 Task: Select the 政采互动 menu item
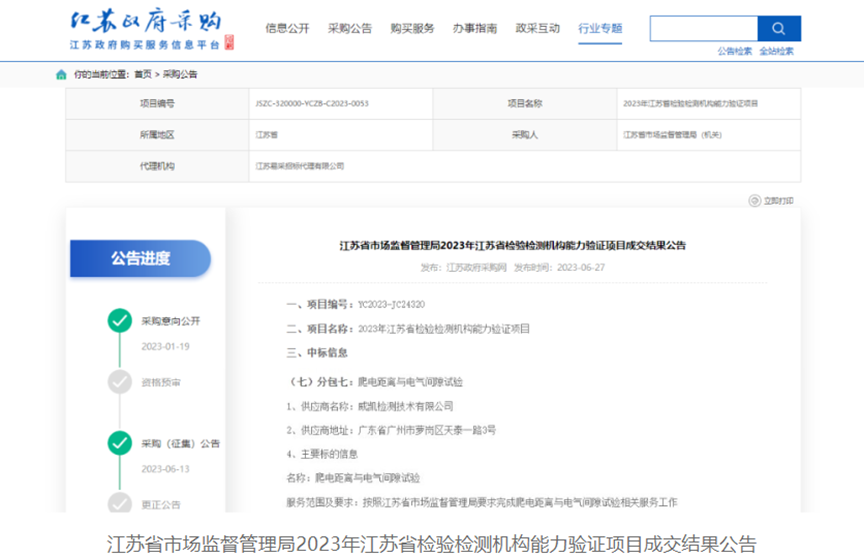pyautogui.click(x=537, y=29)
